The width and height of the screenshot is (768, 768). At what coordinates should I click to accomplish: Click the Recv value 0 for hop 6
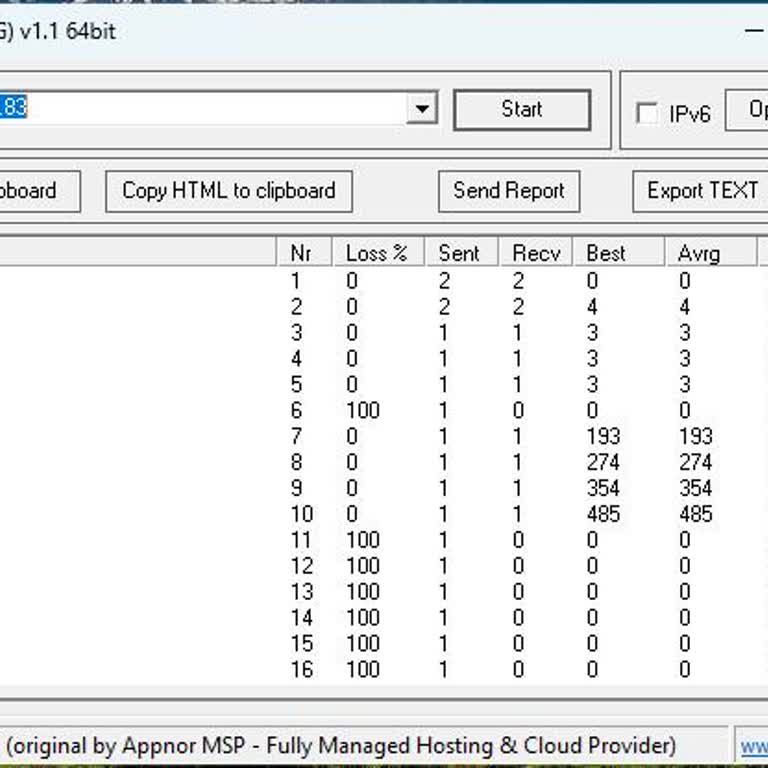tap(518, 410)
